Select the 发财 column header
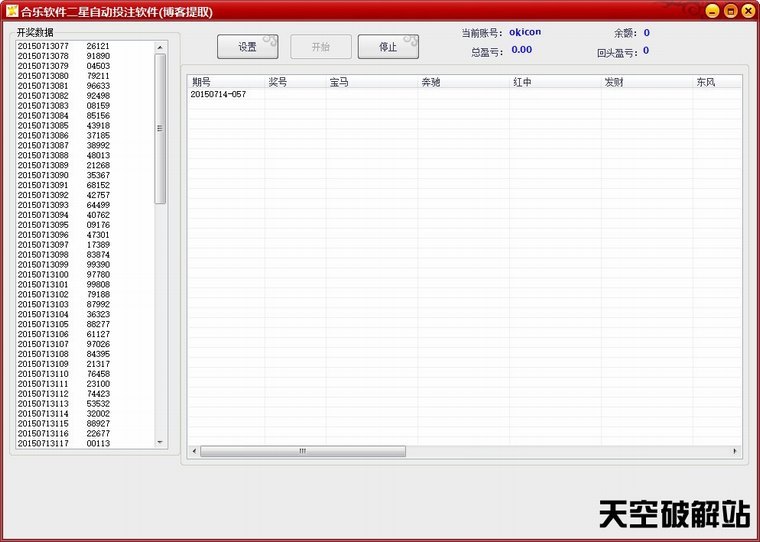This screenshot has width=760, height=542. (646, 82)
